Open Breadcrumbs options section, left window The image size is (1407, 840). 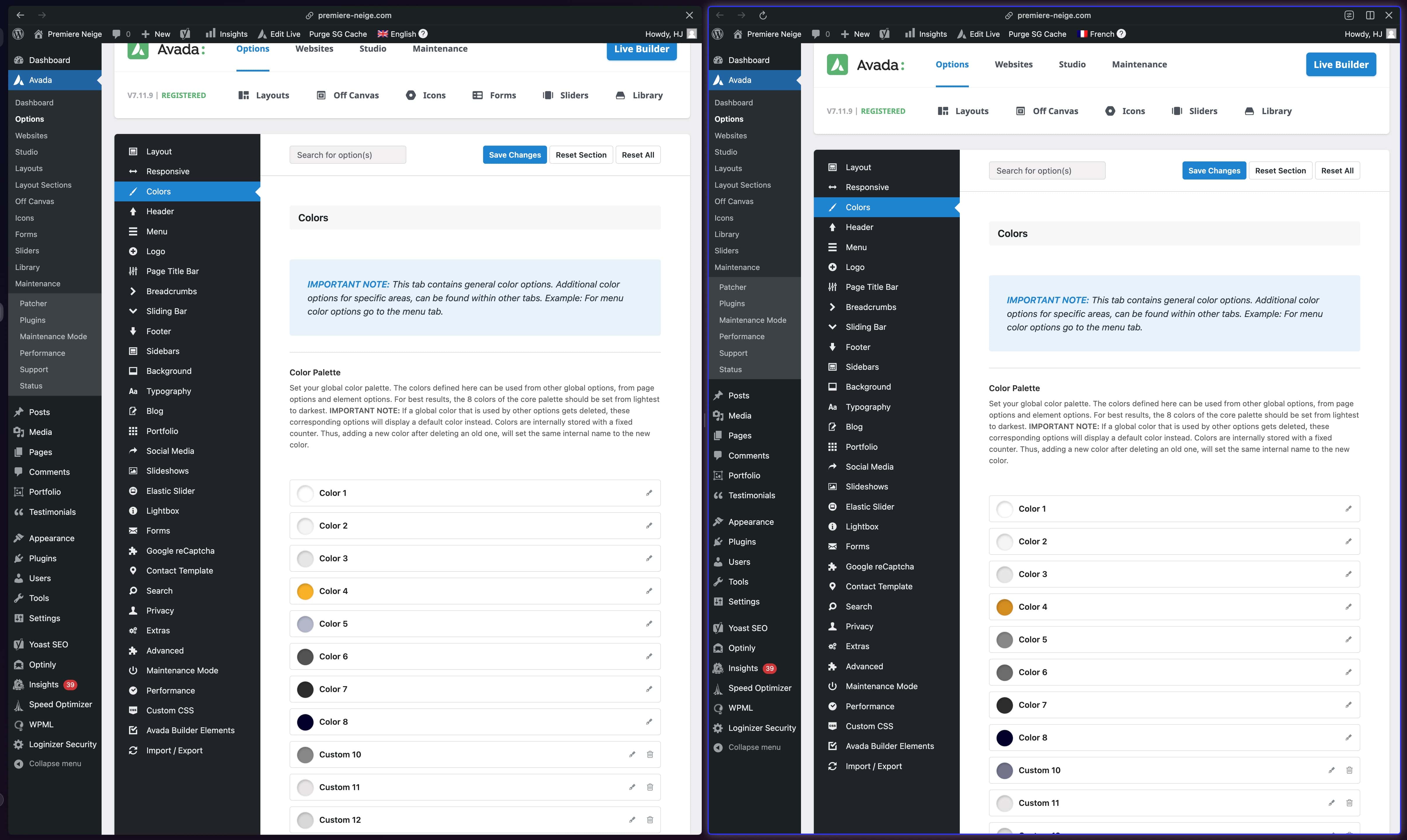(x=187, y=292)
